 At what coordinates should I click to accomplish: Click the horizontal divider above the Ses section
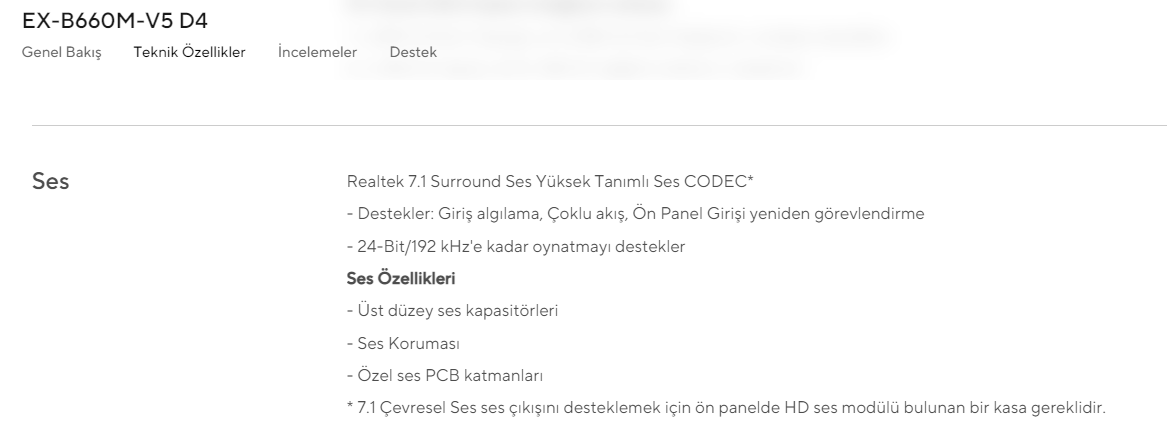[599, 125]
